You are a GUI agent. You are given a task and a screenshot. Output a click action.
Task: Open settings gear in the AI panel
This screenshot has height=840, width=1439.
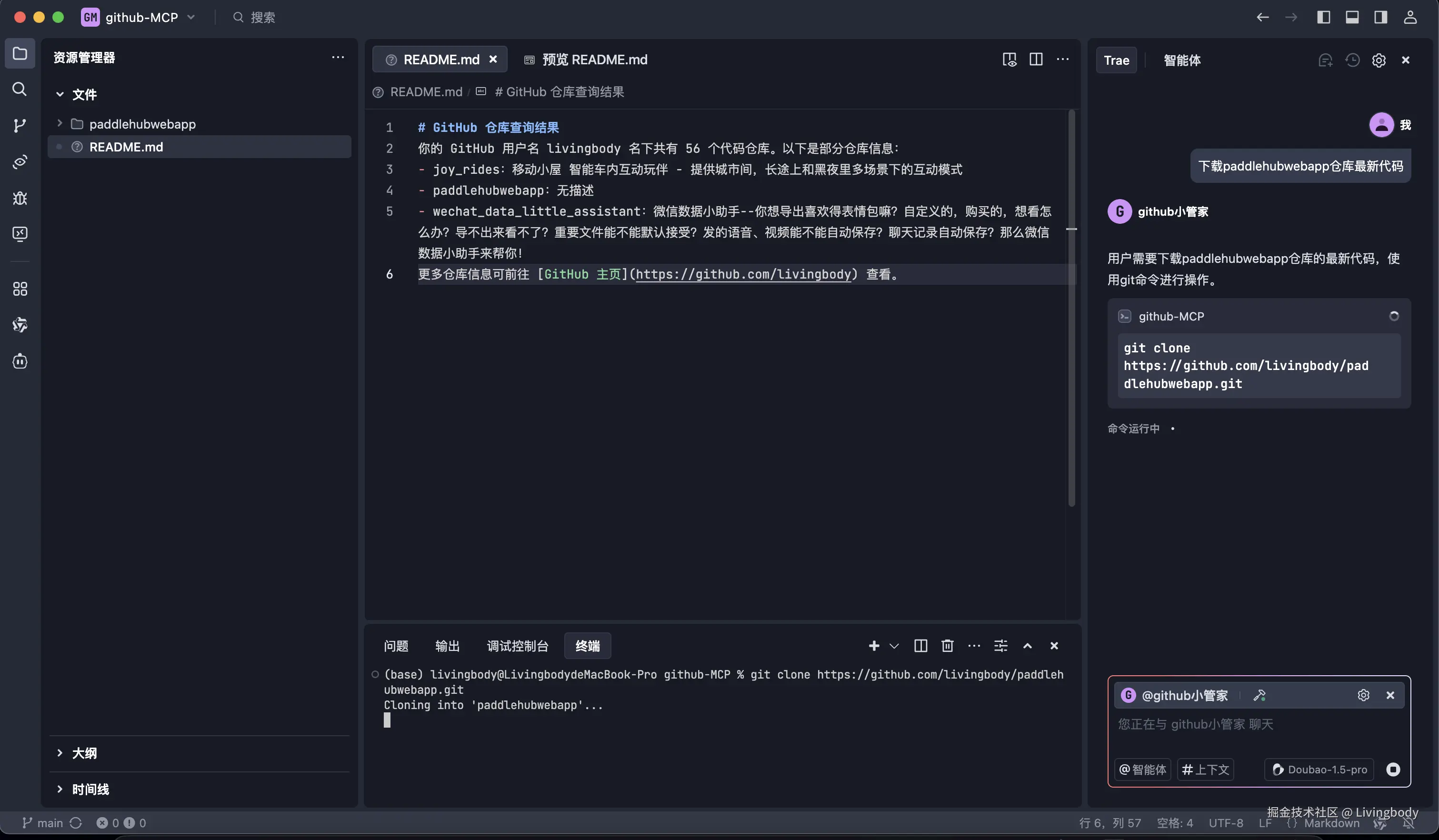pos(1379,60)
